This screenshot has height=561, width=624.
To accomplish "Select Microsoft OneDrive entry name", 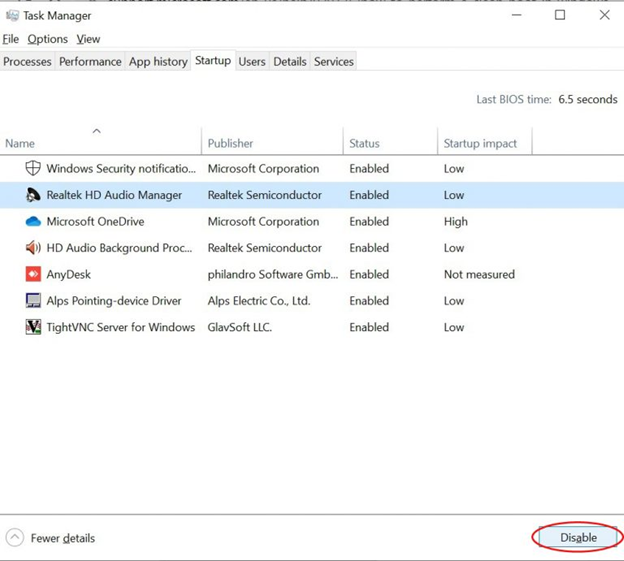I will [x=96, y=222].
